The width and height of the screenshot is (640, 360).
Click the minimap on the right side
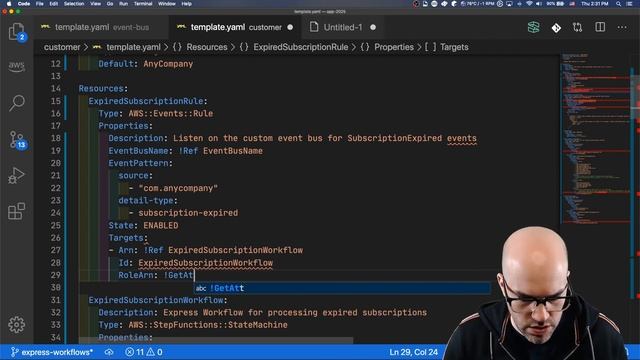tap(596, 139)
